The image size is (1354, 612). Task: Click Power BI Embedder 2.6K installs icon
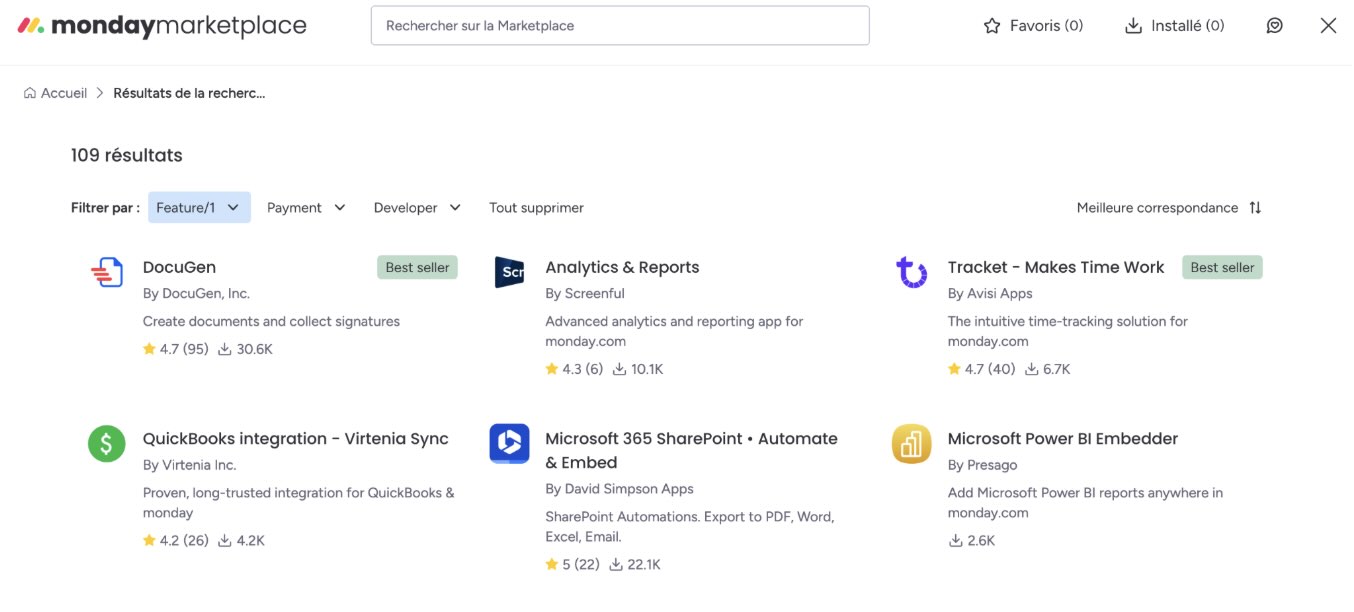955,540
